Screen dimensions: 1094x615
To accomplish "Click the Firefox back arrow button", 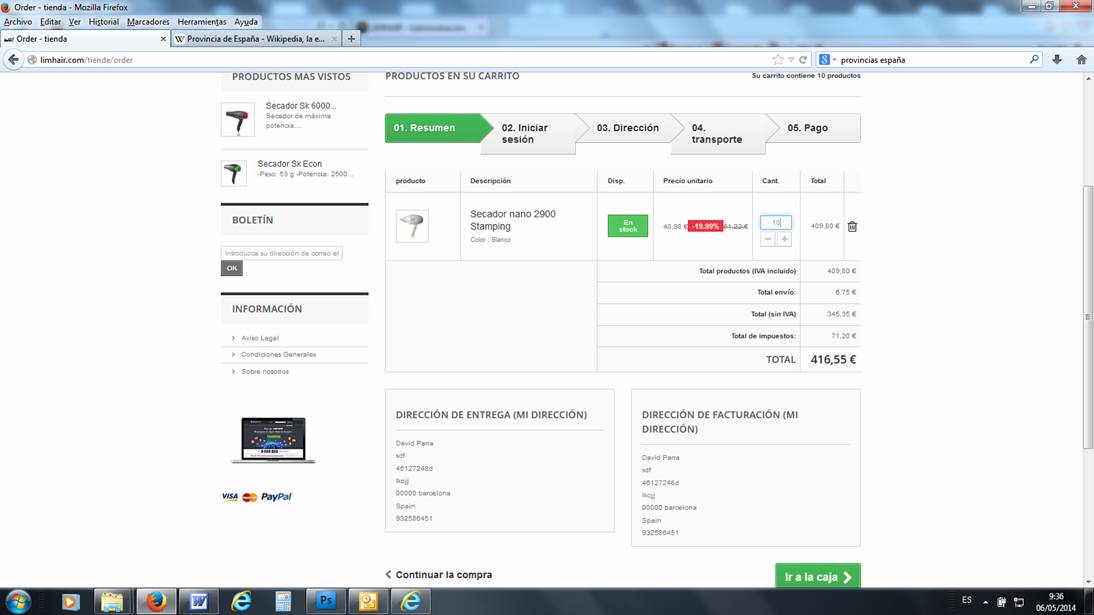I will tap(13, 60).
